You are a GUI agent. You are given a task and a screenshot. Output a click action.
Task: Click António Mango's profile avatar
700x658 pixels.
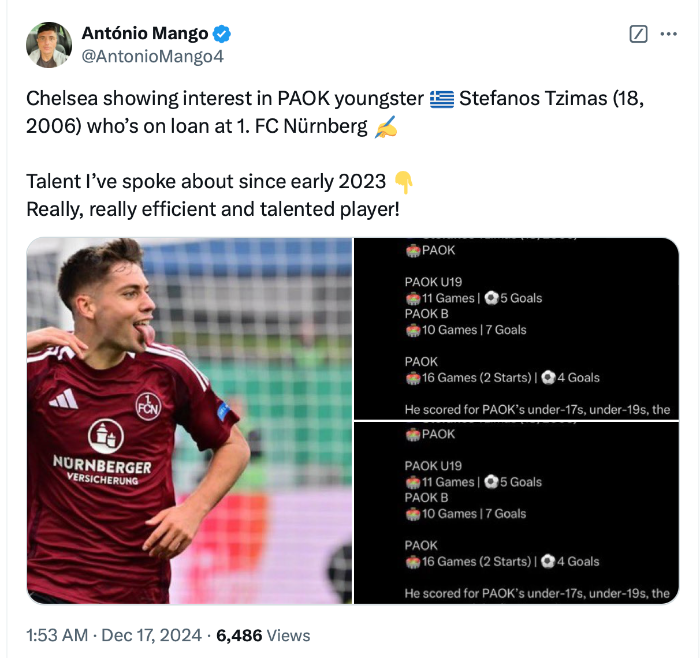[x=49, y=45]
